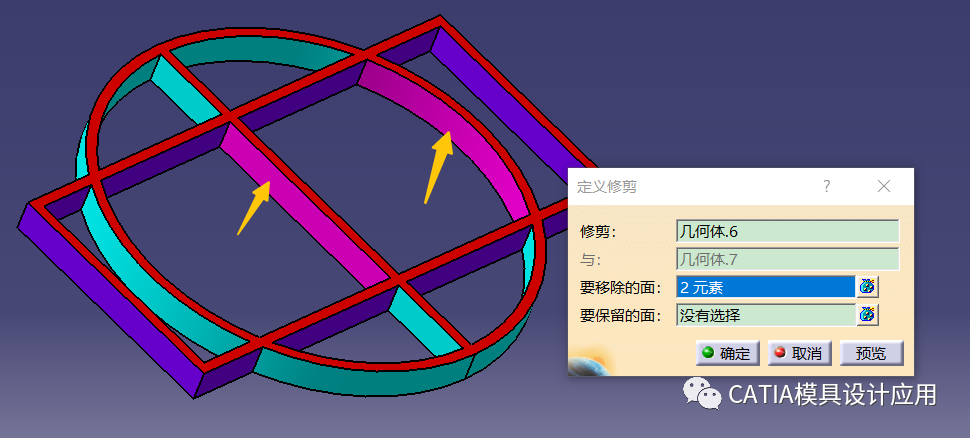Cancel the trim using 取消 button
This screenshot has height=438, width=970.
point(800,353)
